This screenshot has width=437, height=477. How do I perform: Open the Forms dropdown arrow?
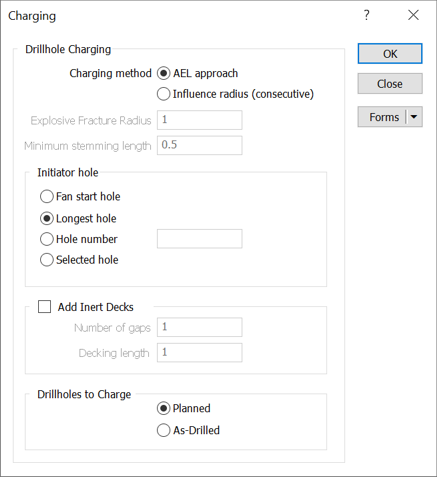tap(414, 117)
